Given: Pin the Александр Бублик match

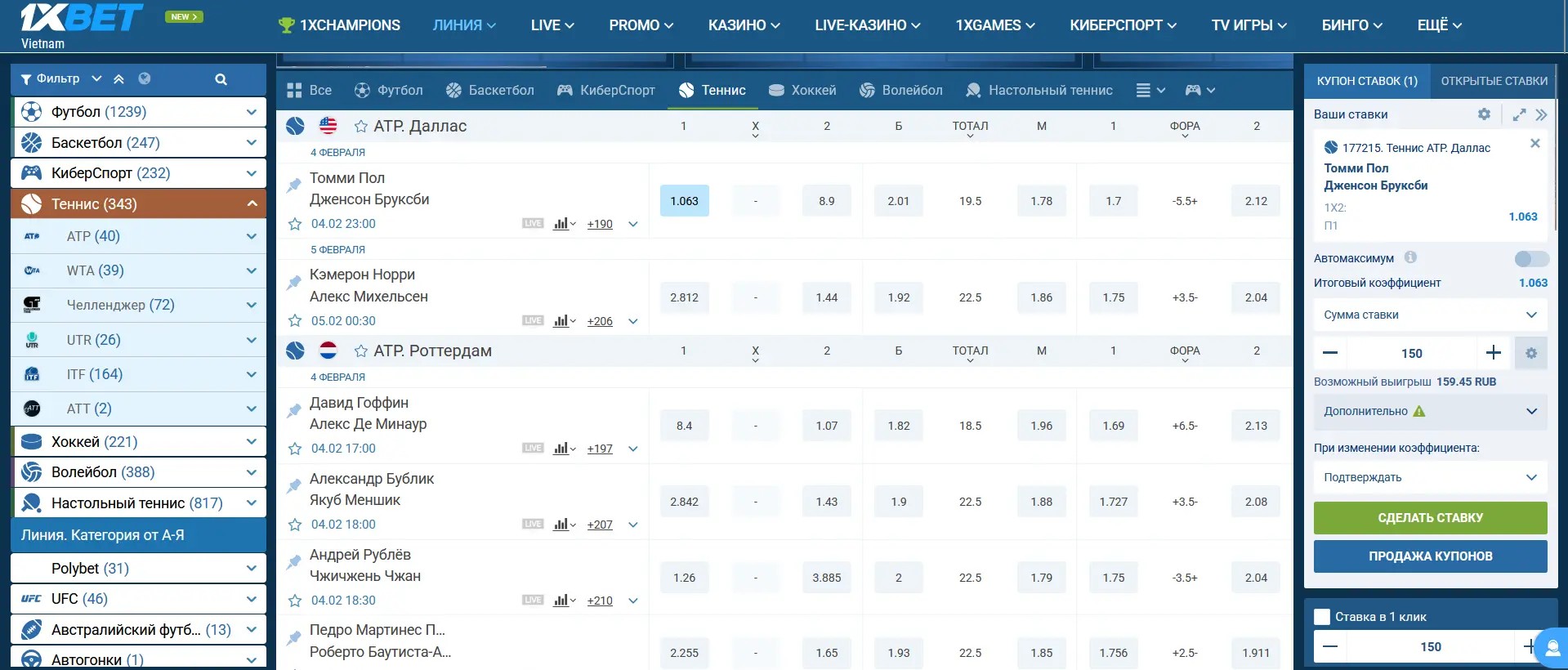Looking at the screenshot, I should (294, 486).
